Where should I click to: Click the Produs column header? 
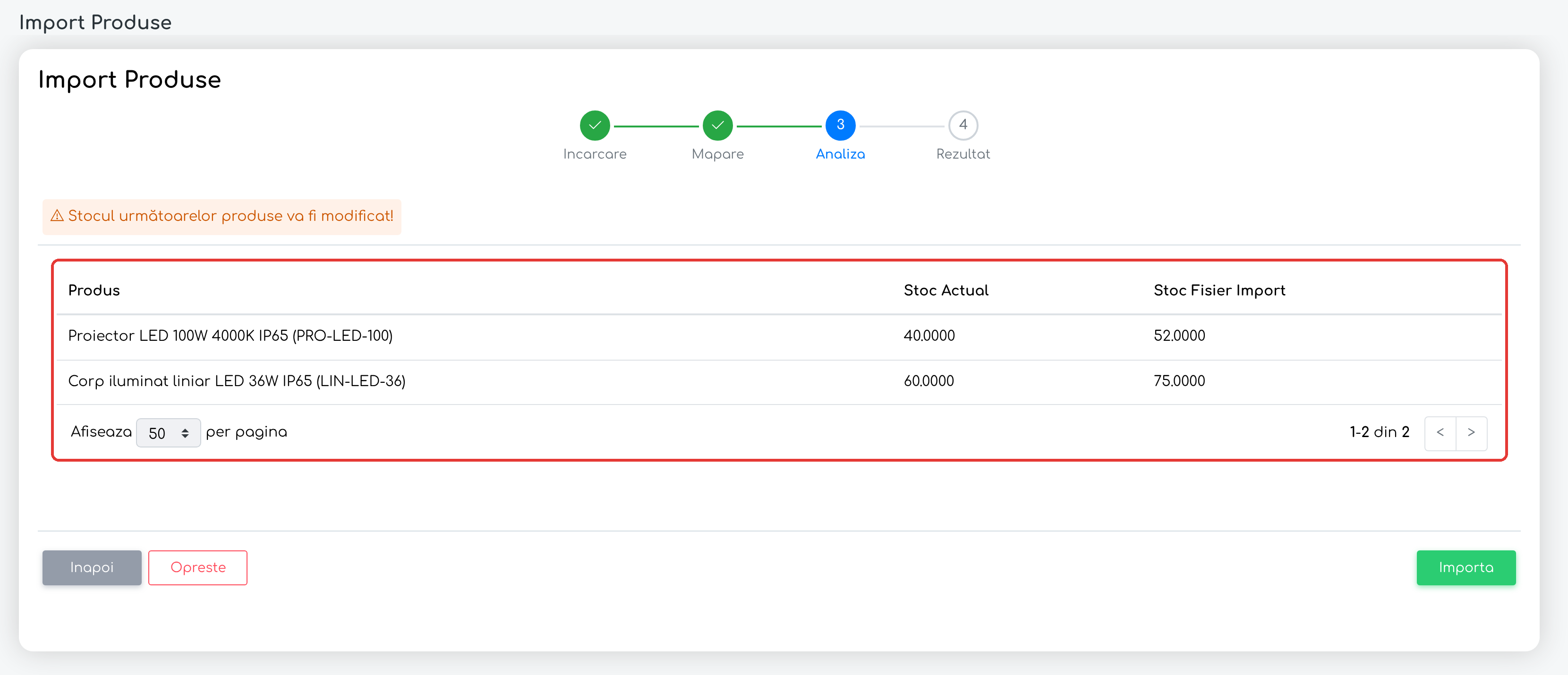pyautogui.click(x=94, y=290)
